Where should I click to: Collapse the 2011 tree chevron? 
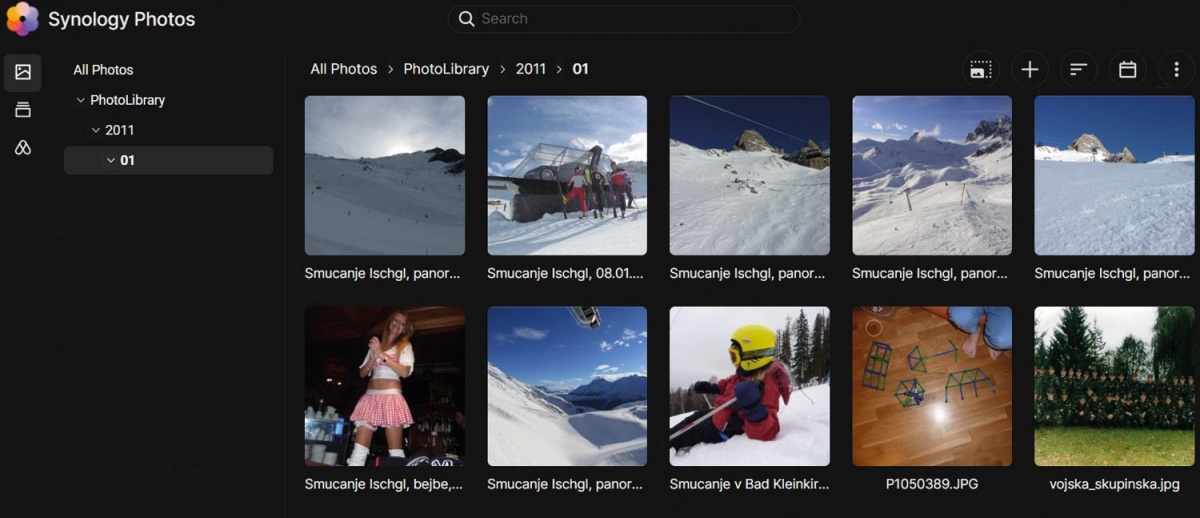click(x=96, y=130)
